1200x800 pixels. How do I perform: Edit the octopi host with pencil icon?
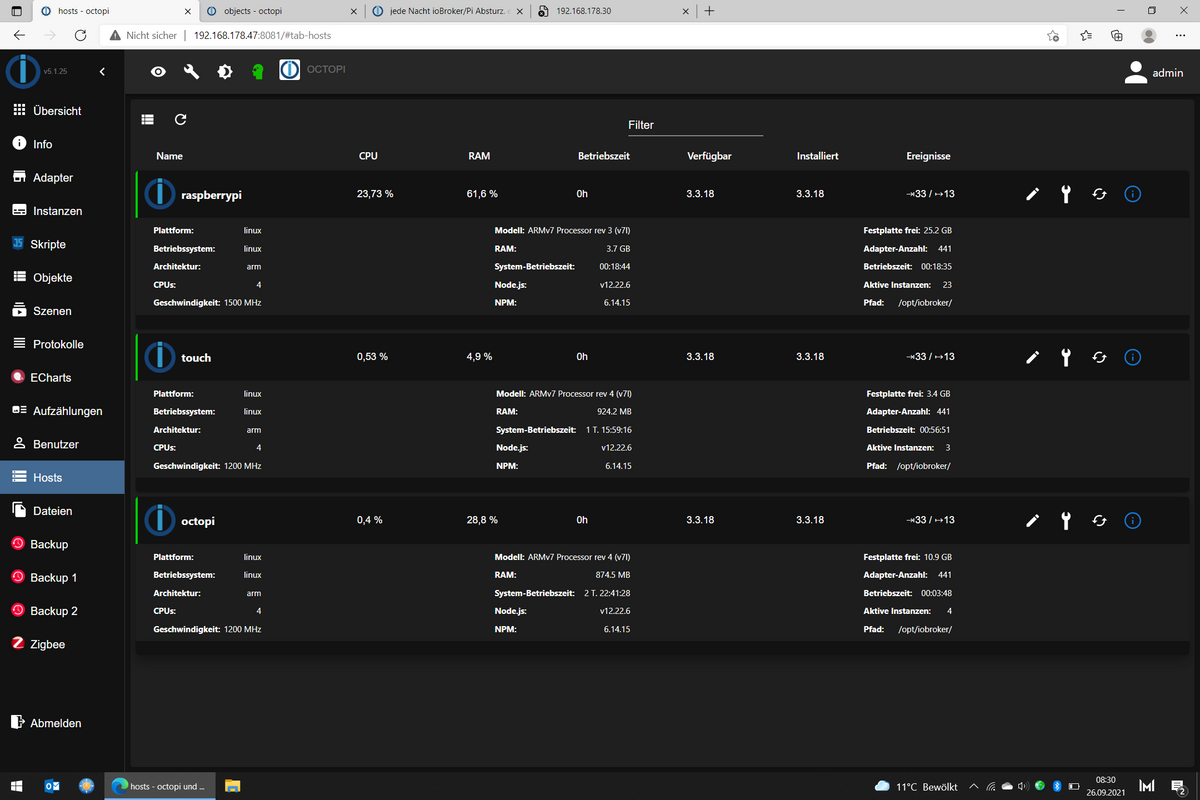coord(1033,520)
